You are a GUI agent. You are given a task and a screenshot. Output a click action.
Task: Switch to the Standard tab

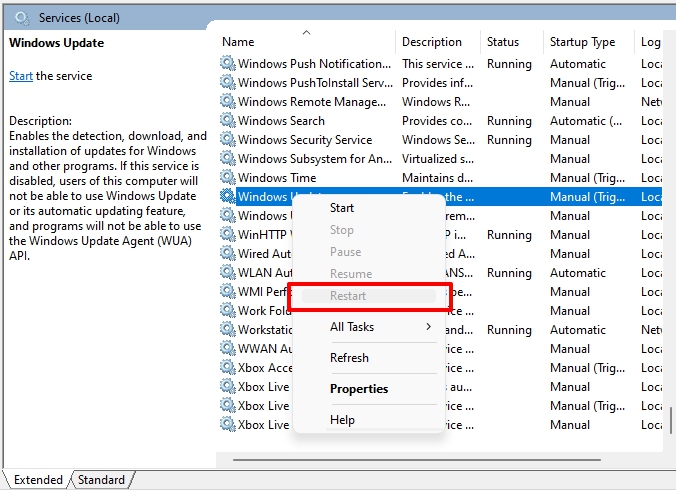pyautogui.click(x=101, y=480)
